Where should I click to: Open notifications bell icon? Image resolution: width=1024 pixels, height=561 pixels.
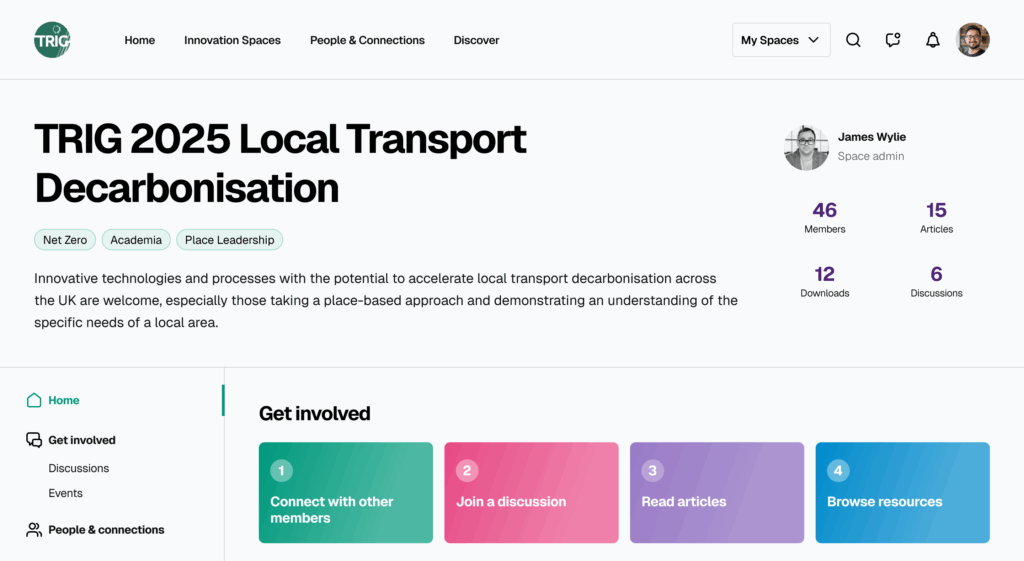tap(933, 40)
